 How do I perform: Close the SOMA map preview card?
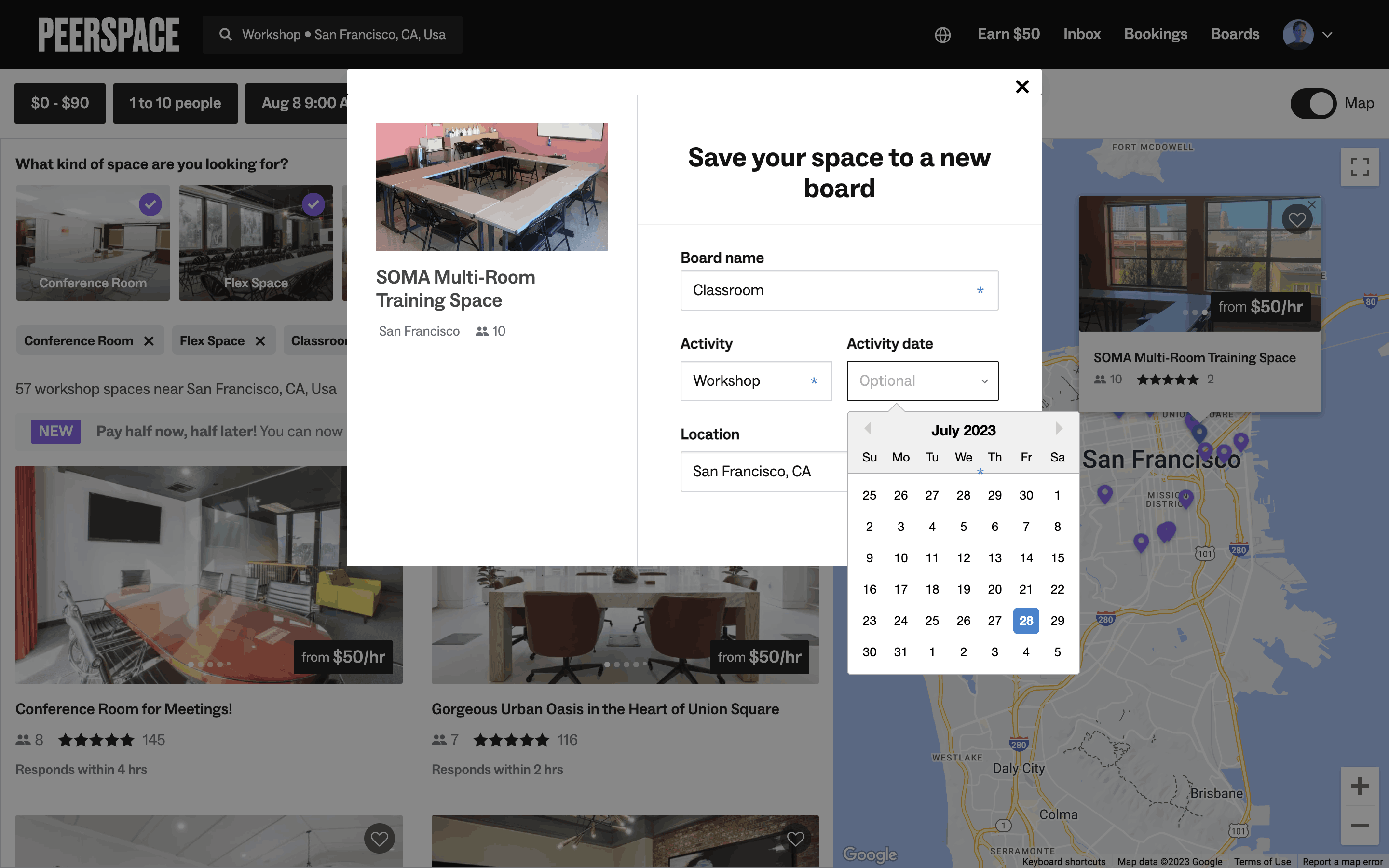tap(1311, 204)
